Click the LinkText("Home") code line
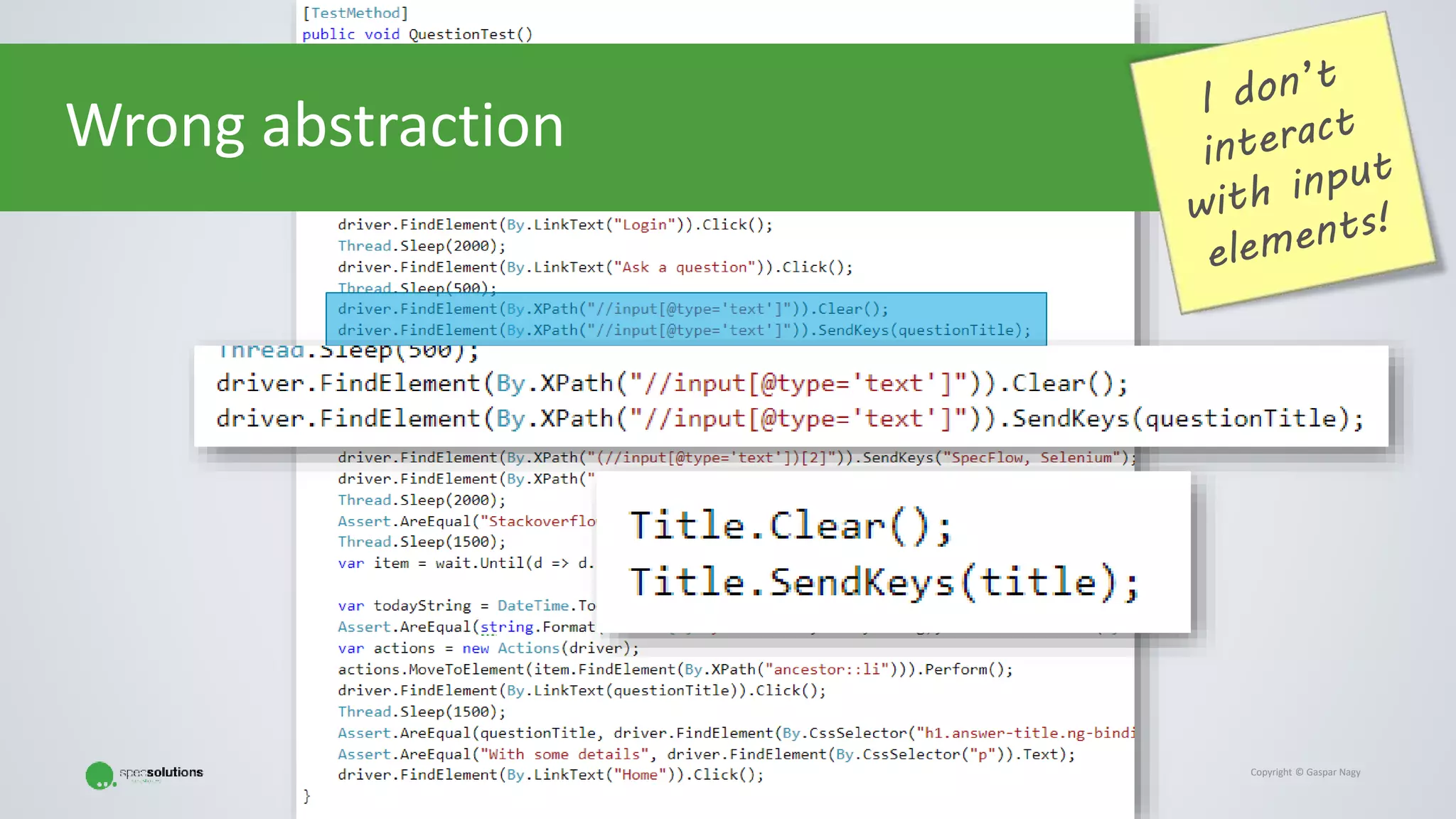 tap(550, 775)
